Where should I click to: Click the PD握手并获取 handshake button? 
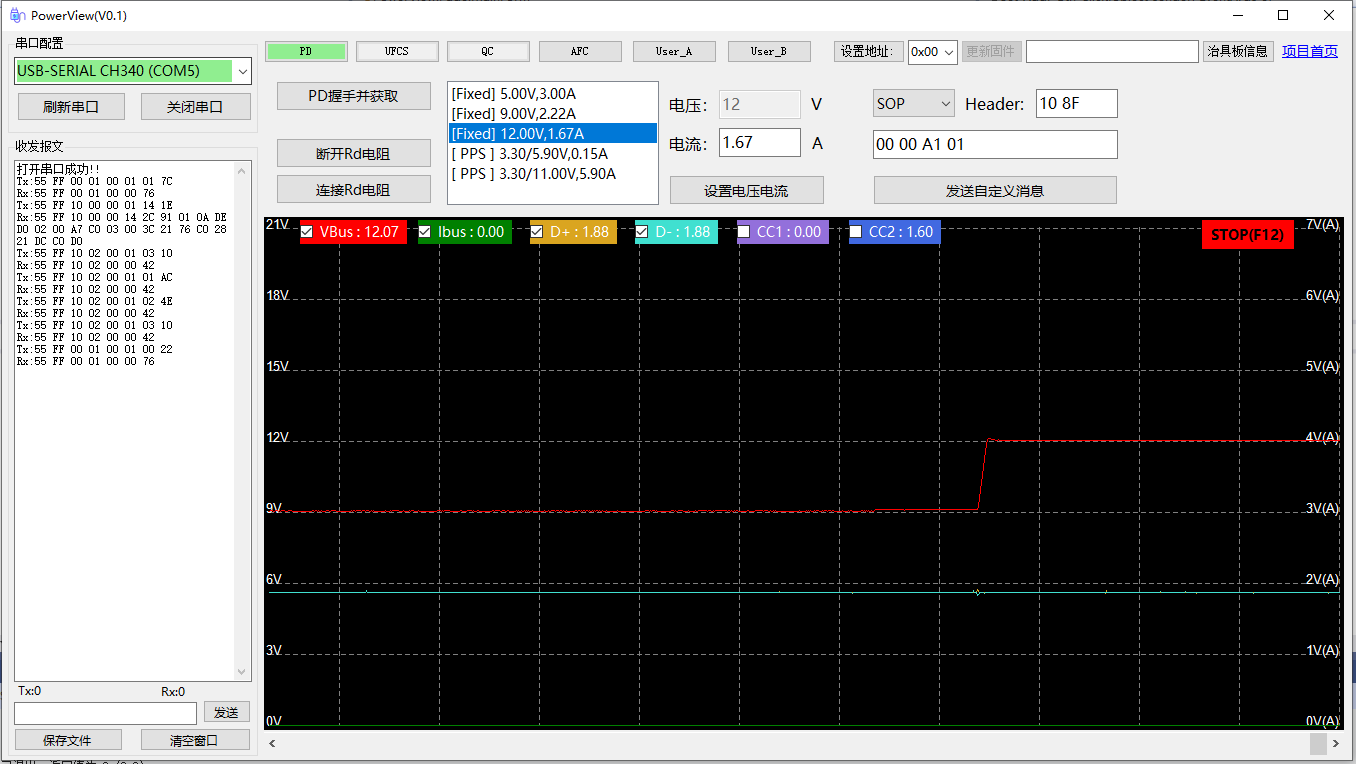click(x=353, y=96)
